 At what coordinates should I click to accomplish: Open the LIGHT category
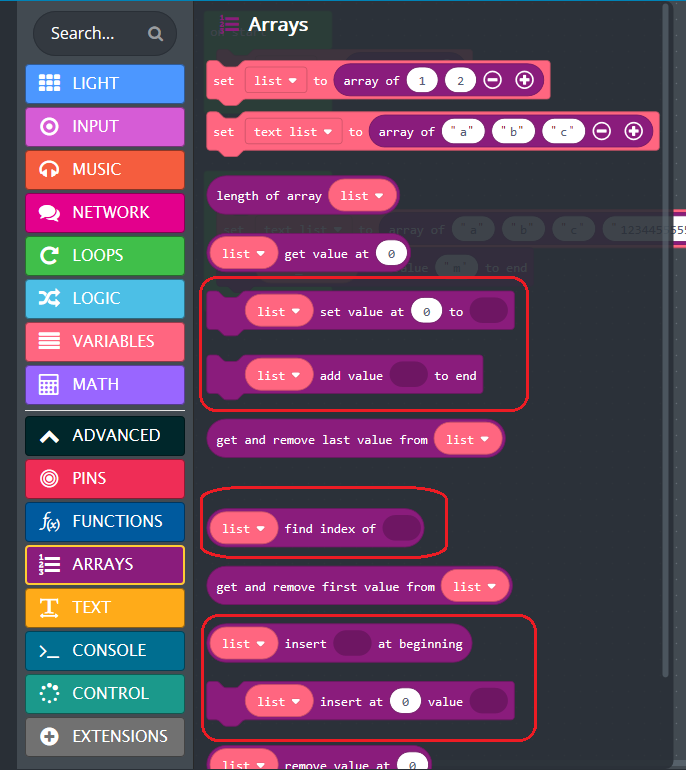point(105,83)
